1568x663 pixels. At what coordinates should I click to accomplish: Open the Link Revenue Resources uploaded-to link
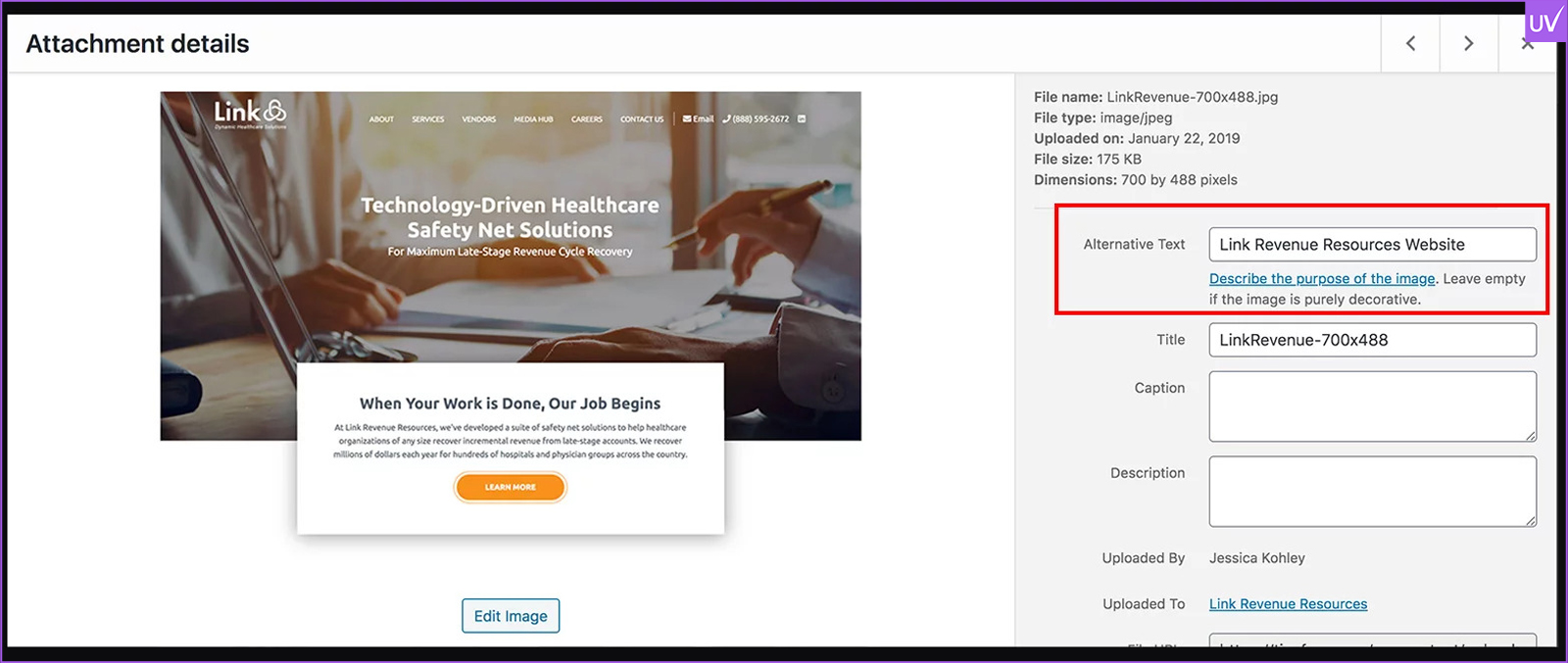(1288, 604)
